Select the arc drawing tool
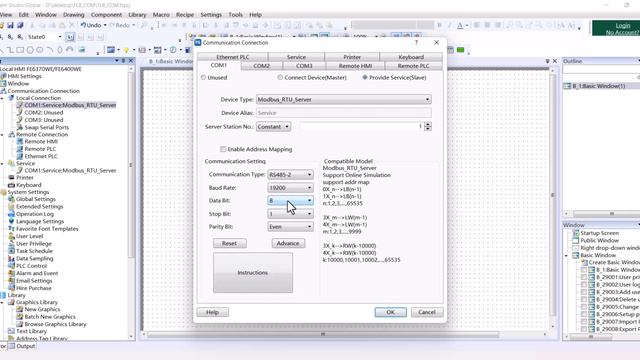The height and width of the screenshot is (360, 640). point(50,50)
